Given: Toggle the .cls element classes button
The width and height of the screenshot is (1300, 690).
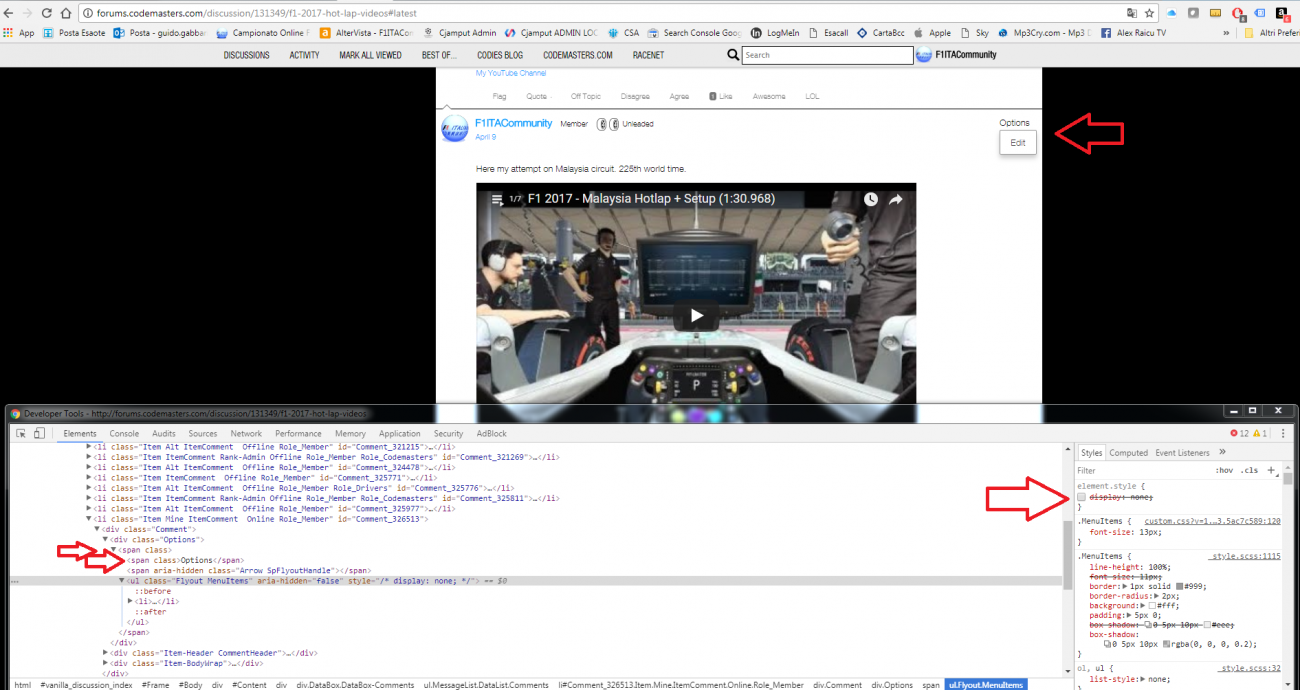Looking at the screenshot, I should pyautogui.click(x=1249, y=470).
